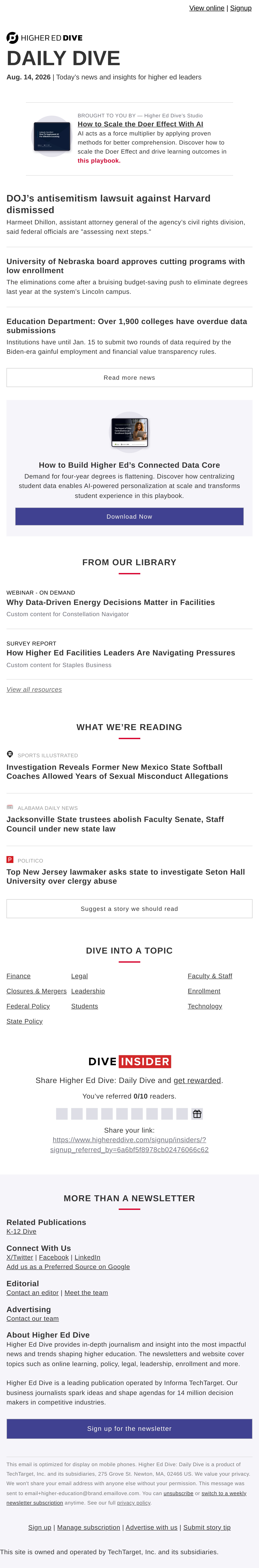Click the Alabama Daily News source icon
The image size is (259, 1568).
(x=10, y=807)
